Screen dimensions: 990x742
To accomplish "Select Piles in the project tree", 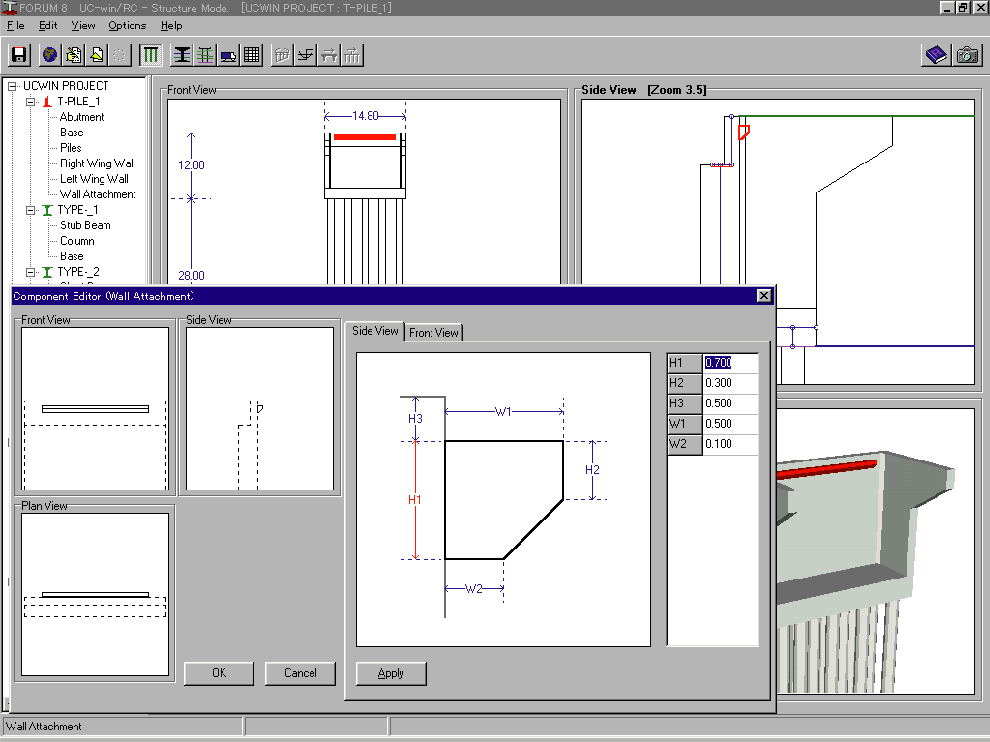I will 71,148.
